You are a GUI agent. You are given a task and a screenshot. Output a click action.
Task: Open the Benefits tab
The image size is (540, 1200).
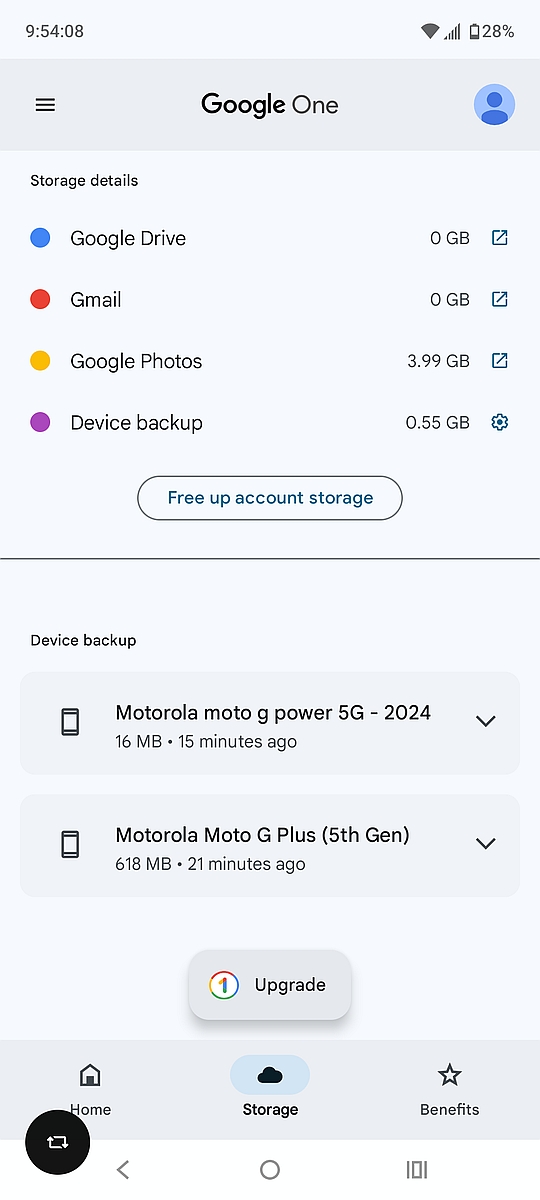tap(450, 1089)
